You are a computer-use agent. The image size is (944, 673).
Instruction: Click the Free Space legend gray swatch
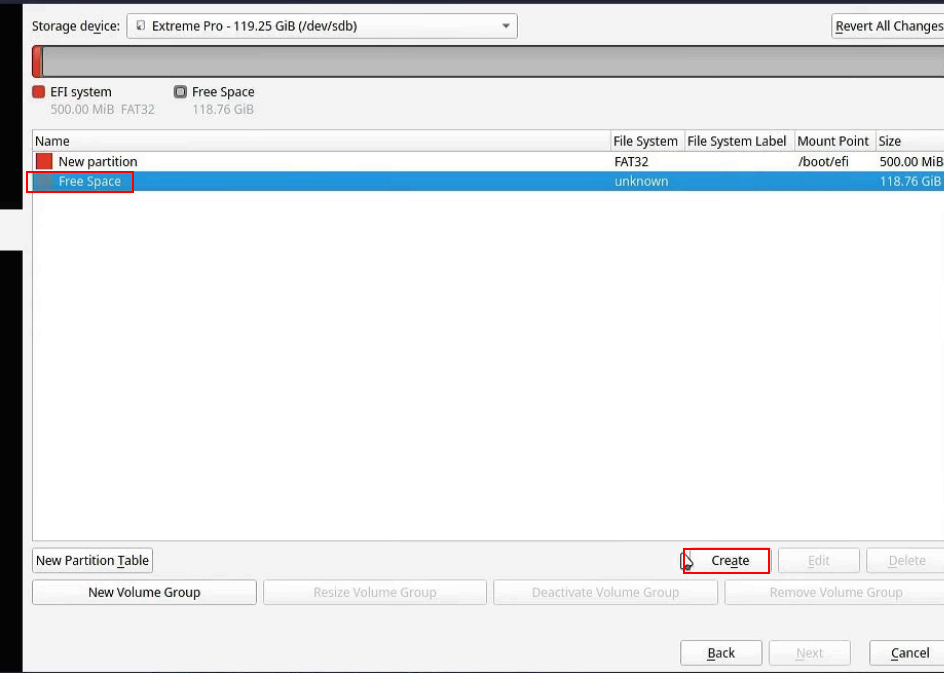(180, 91)
